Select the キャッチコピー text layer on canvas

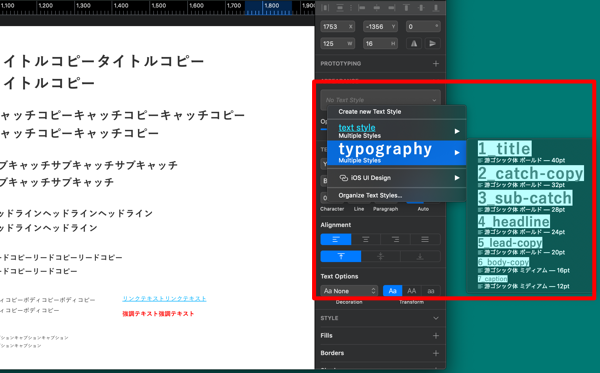coord(122,124)
